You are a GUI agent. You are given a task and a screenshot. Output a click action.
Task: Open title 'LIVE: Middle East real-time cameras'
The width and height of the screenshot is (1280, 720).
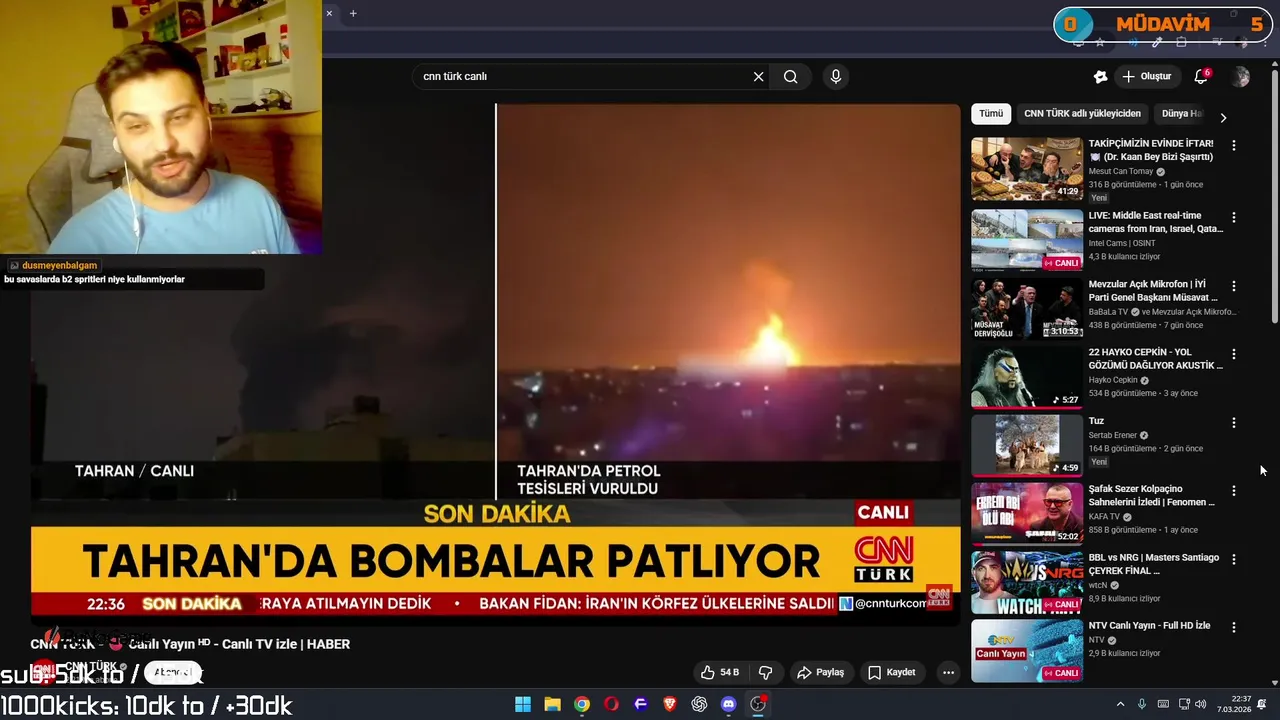point(1155,222)
